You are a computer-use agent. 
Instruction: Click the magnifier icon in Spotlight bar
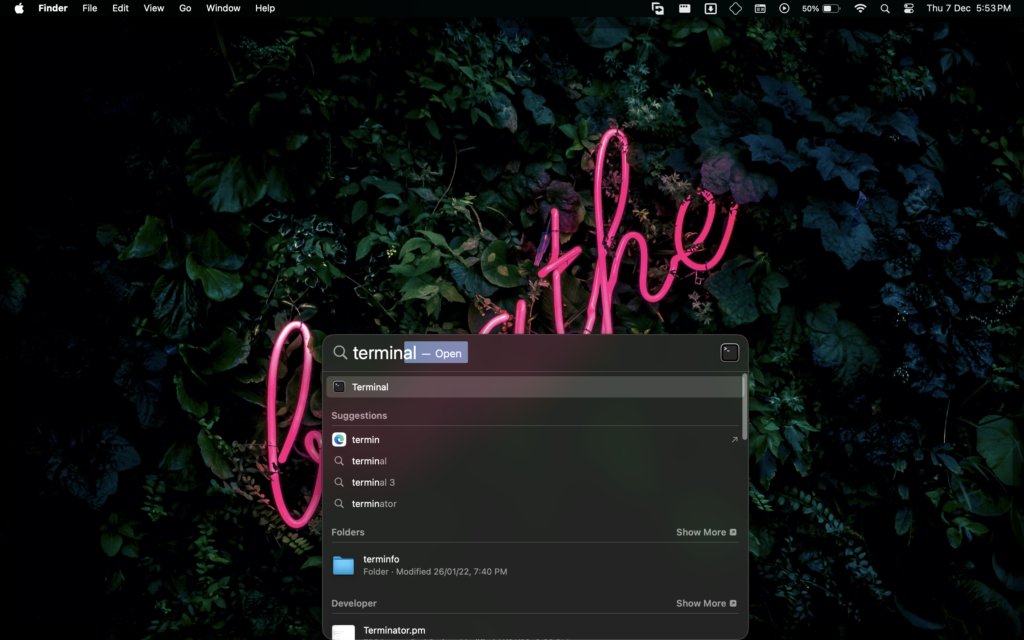pyautogui.click(x=340, y=353)
